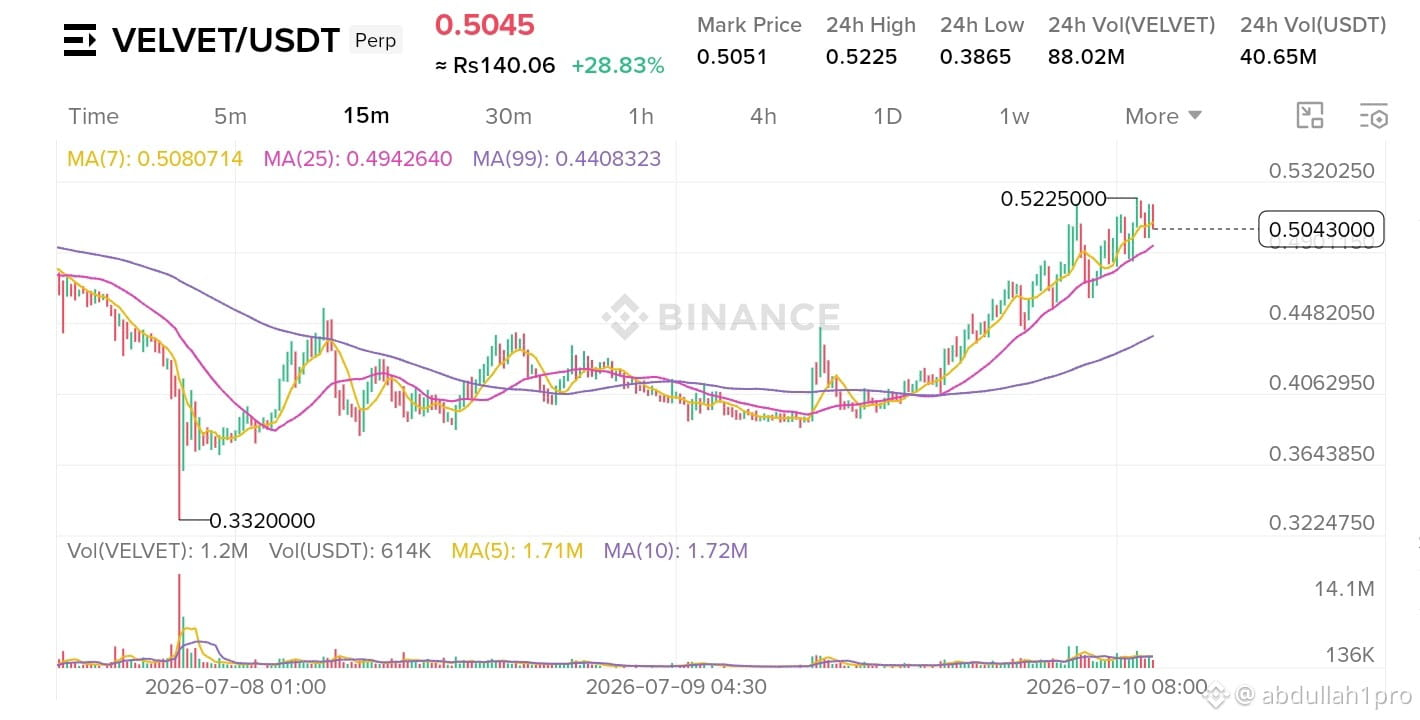Open the market list menu icon

pos(79,40)
